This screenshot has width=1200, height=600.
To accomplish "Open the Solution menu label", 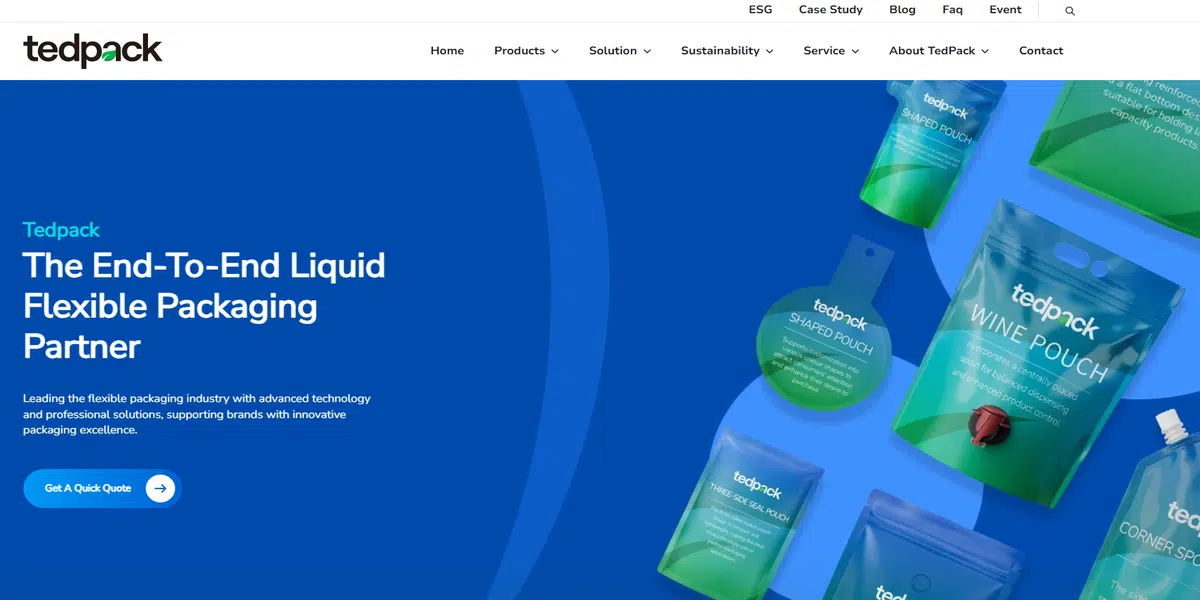I will click(613, 51).
